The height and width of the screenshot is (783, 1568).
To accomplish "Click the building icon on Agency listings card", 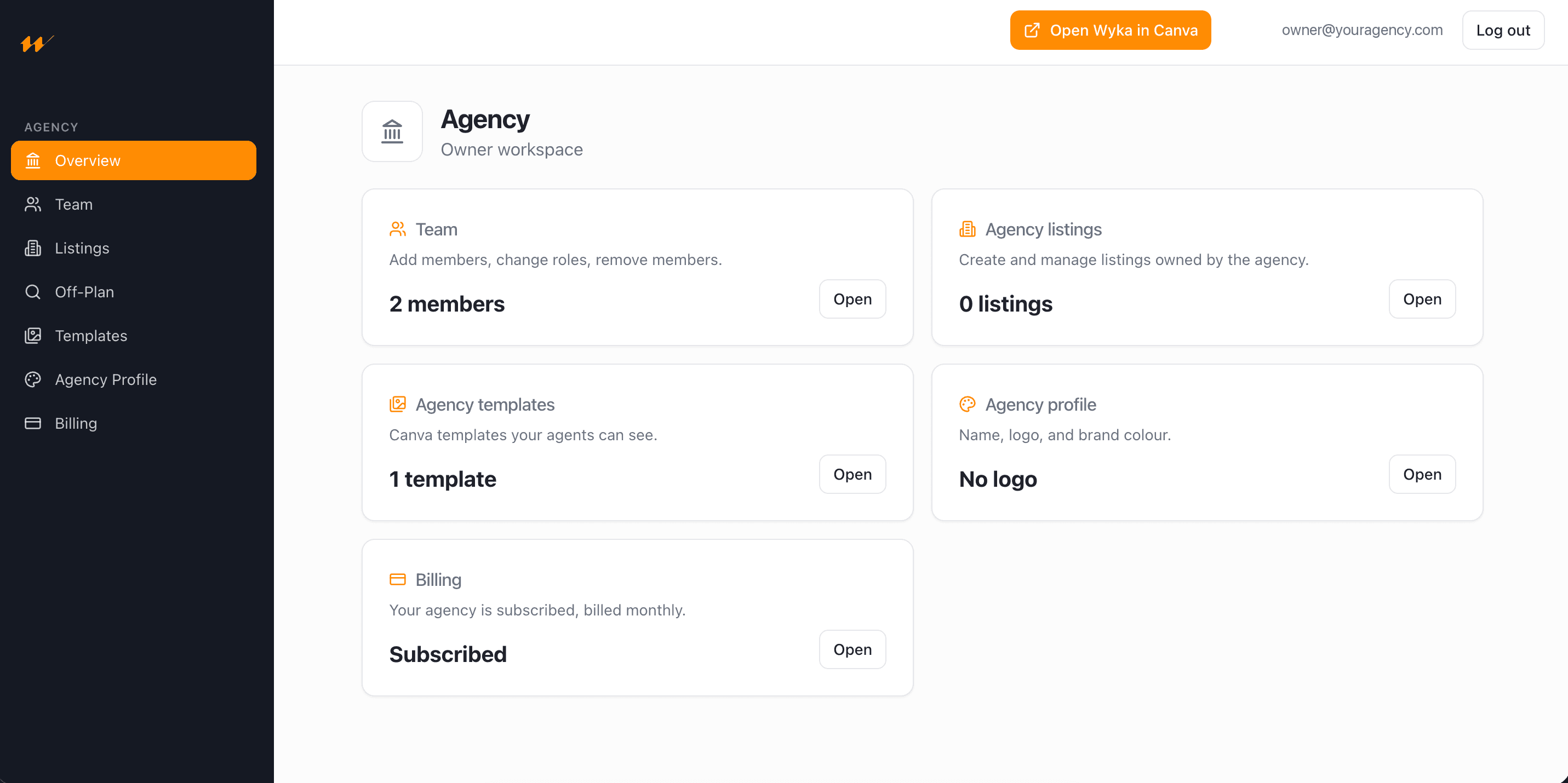I will point(967,229).
